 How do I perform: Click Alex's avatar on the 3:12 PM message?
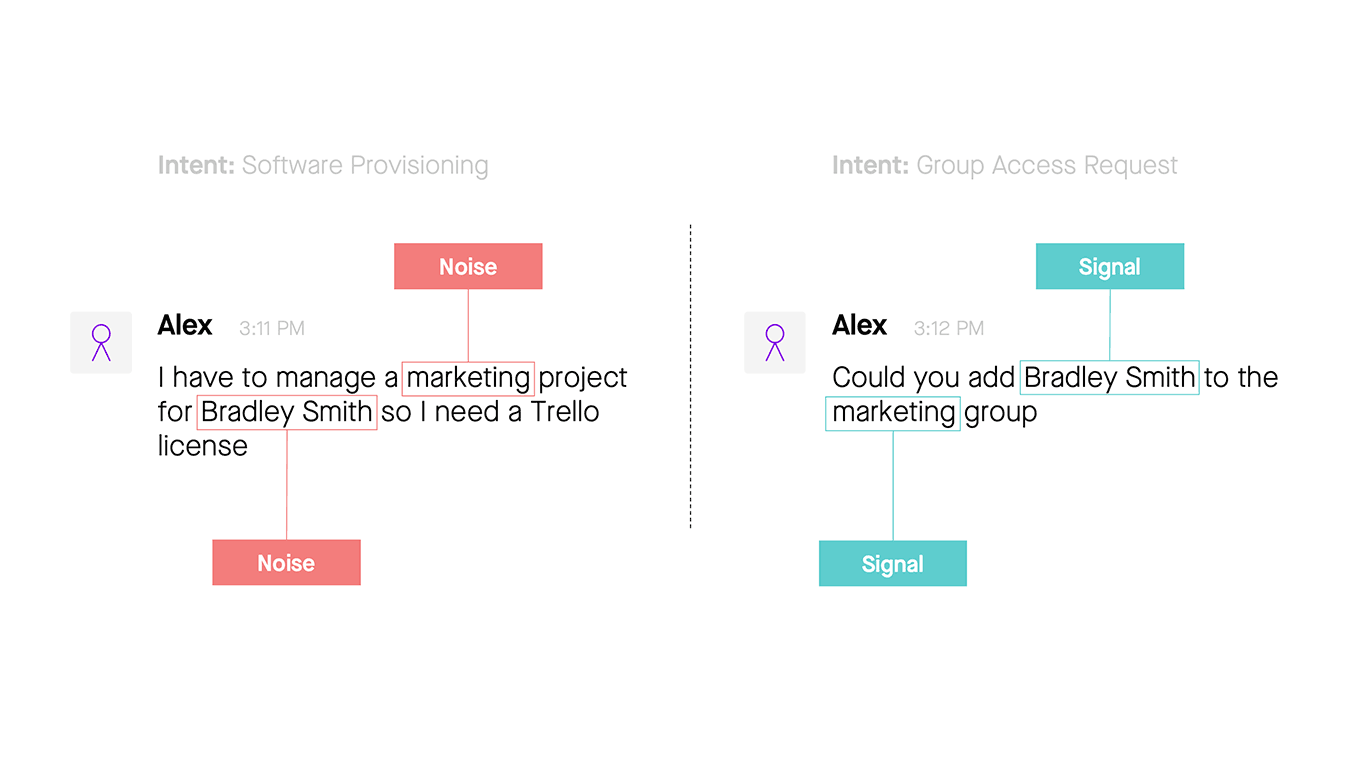(775, 343)
